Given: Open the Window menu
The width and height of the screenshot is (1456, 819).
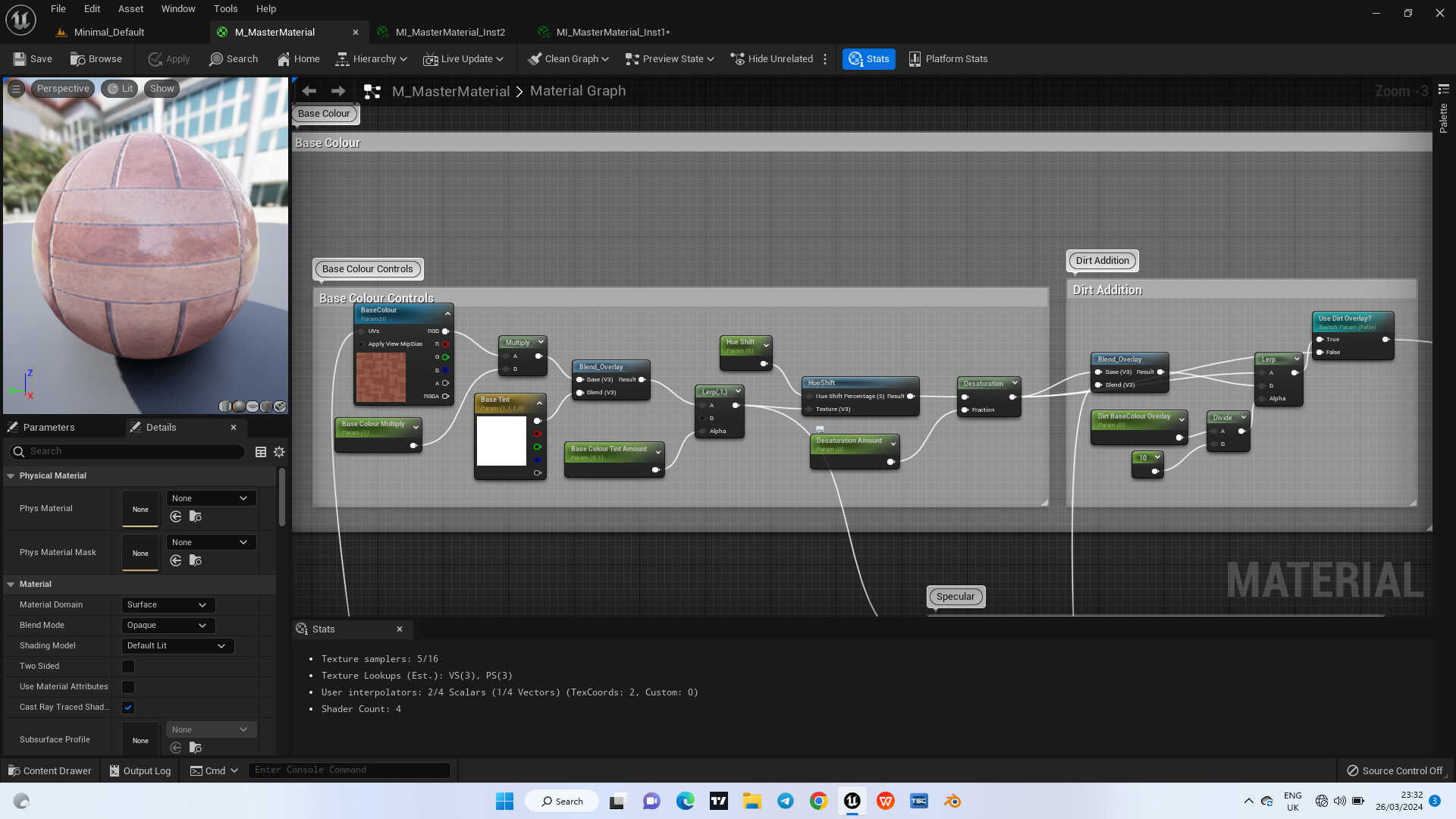Looking at the screenshot, I should 177,8.
